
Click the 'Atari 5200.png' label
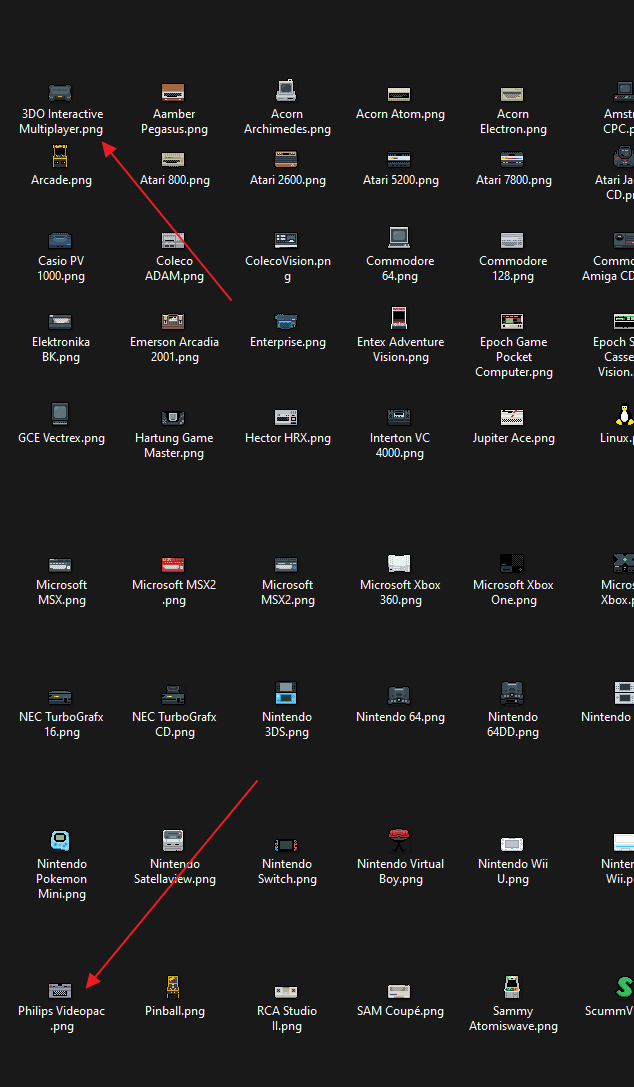[x=400, y=180]
